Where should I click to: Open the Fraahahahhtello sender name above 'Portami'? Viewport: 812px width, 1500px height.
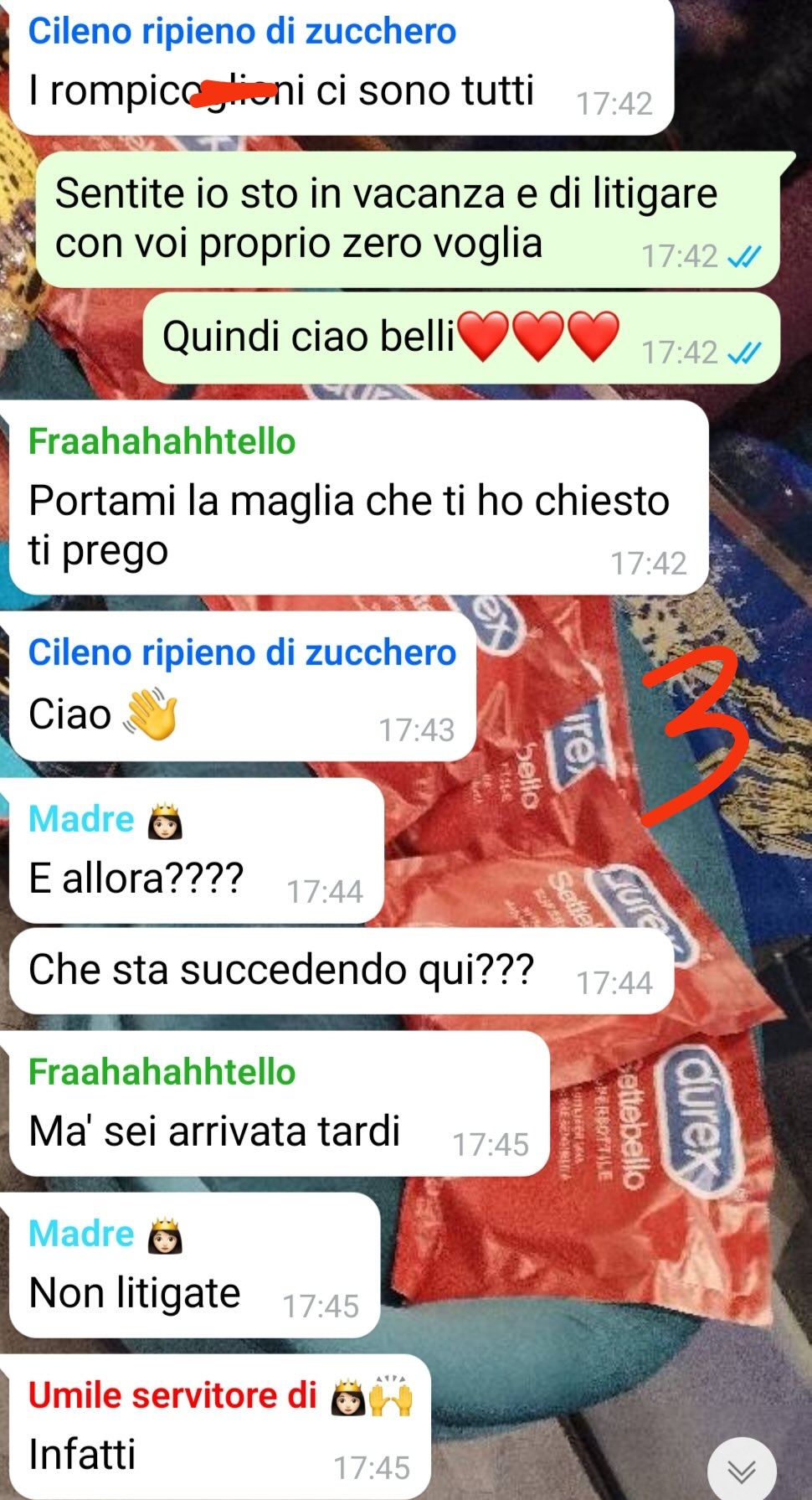(x=162, y=441)
